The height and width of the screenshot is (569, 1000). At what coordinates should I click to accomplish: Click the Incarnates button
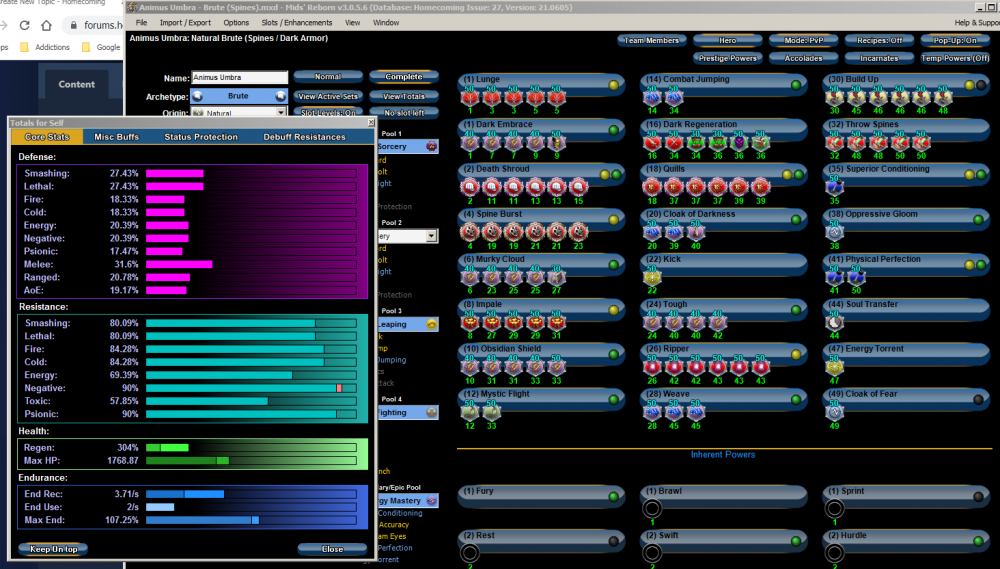(x=879, y=58)
